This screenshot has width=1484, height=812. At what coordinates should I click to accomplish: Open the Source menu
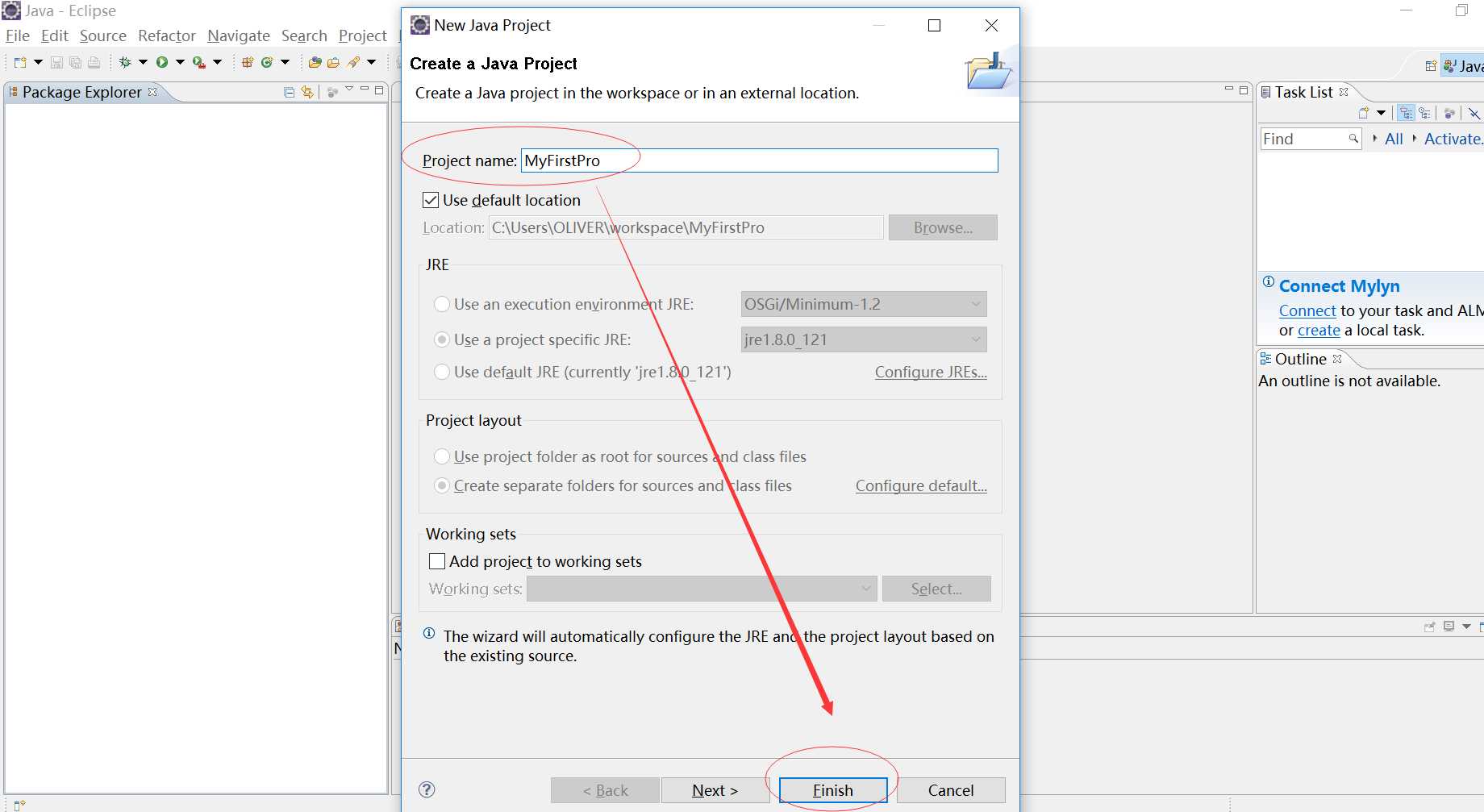click(103, 35)
